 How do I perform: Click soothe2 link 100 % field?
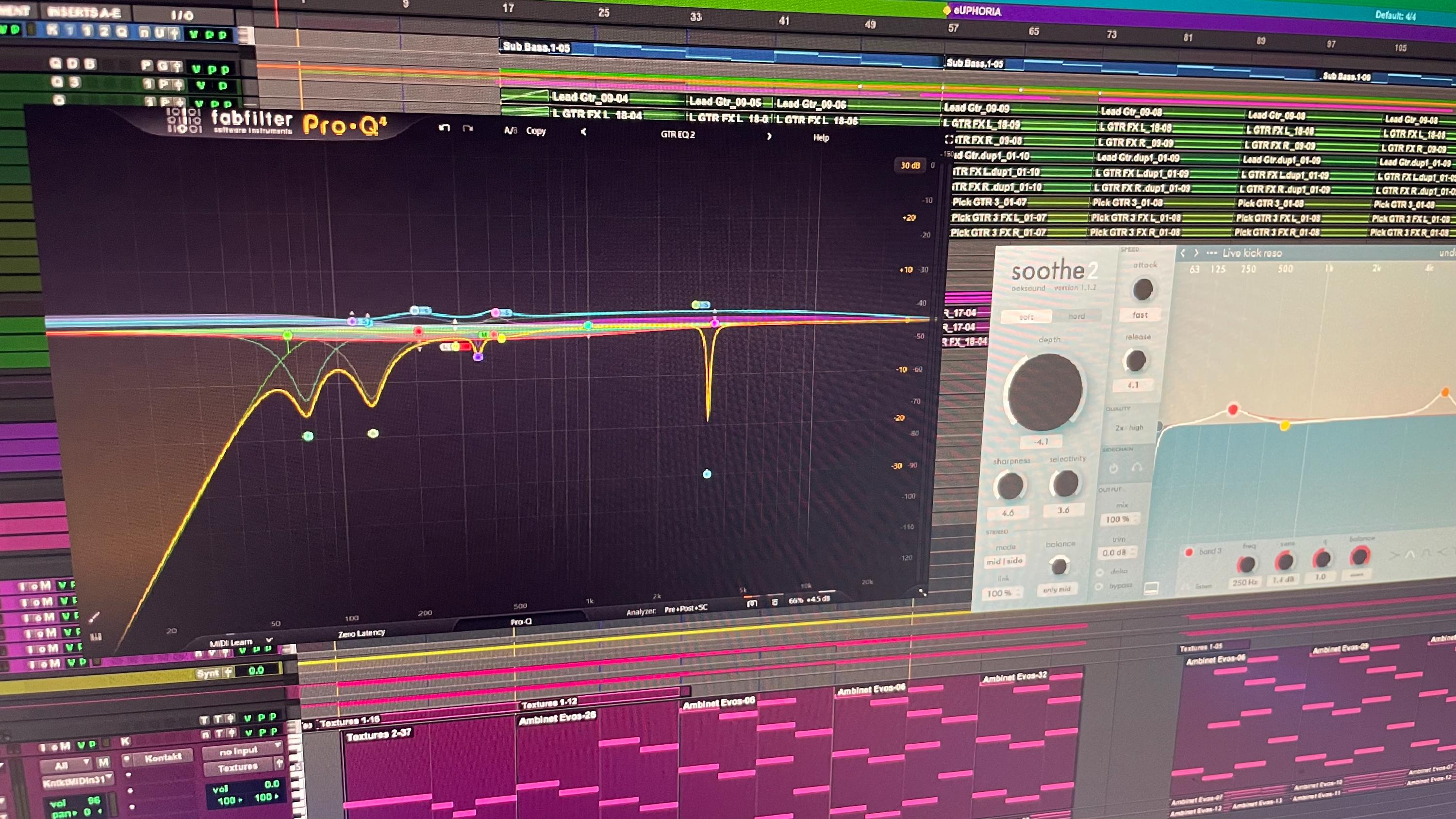[1003, 593]
